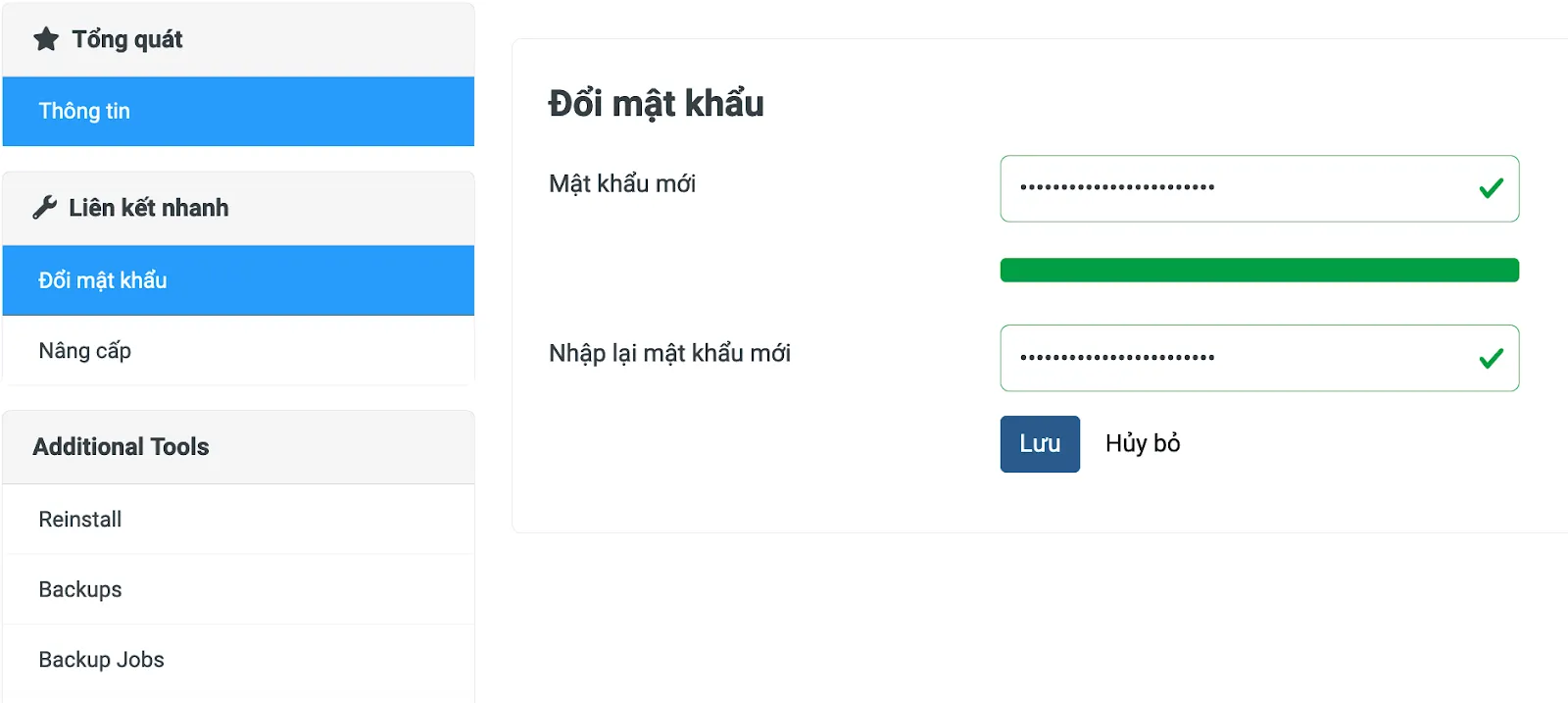Click the Hủy bỏ cancel link
The width and height of the screenshot is (1568, 703).
[1143, 444]
